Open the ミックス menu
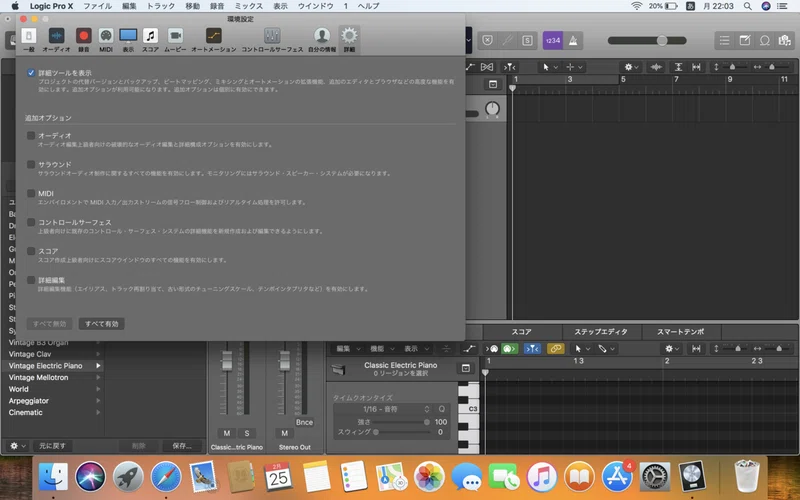This screenshot has width=800, height=500. [x=248, y=6]
